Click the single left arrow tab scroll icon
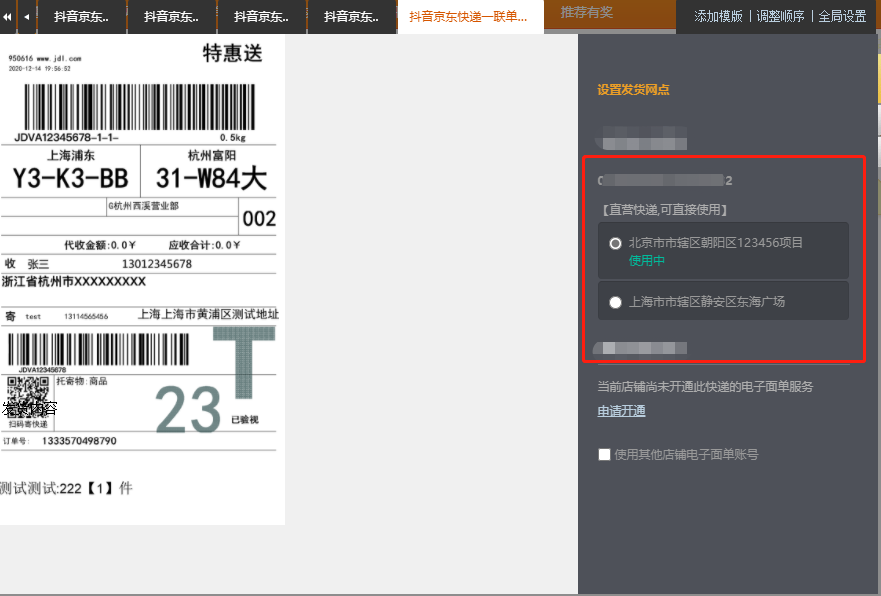The width and height of the screenshot is (881, 596). [x=26, y=16]
